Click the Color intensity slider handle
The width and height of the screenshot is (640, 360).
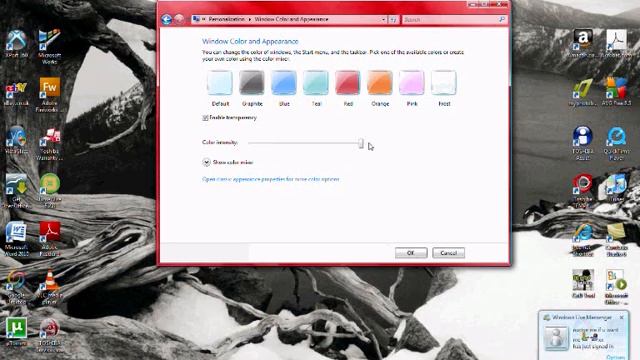tap(361, 143)
